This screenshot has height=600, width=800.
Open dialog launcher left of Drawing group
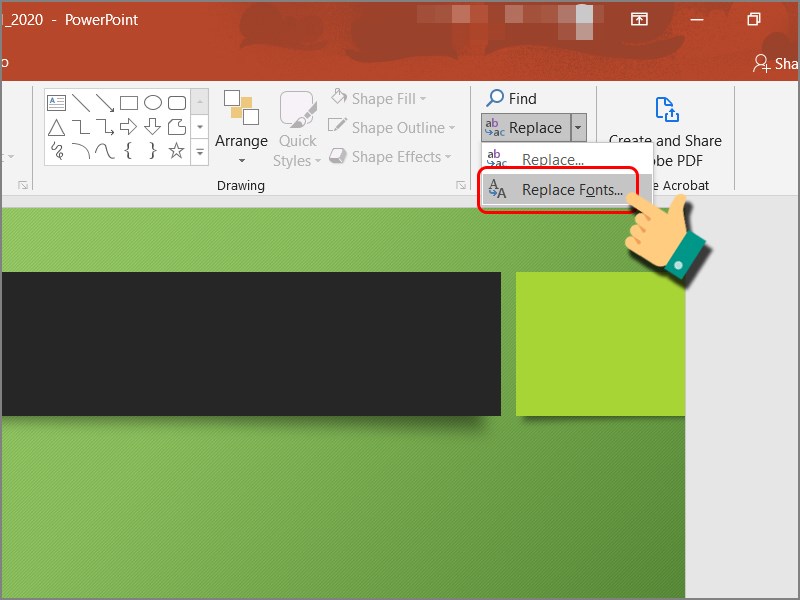point(23,185)
